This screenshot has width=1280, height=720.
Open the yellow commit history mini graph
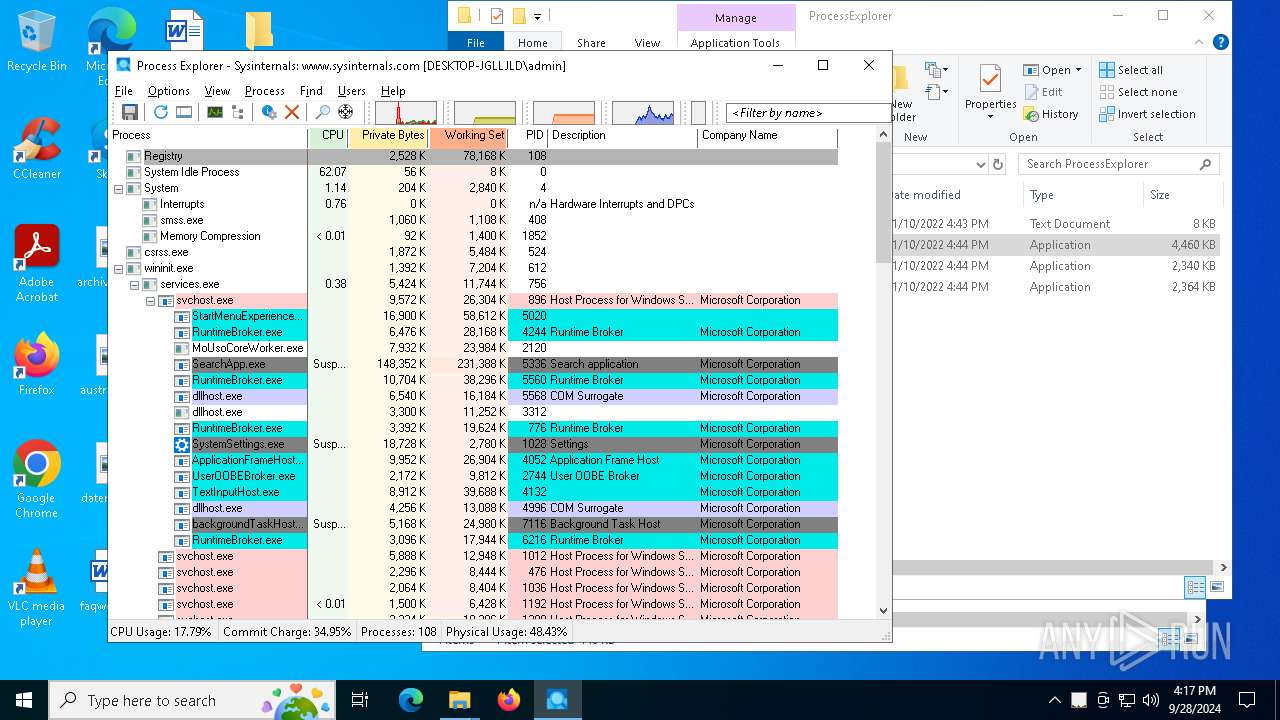(485, 112)
